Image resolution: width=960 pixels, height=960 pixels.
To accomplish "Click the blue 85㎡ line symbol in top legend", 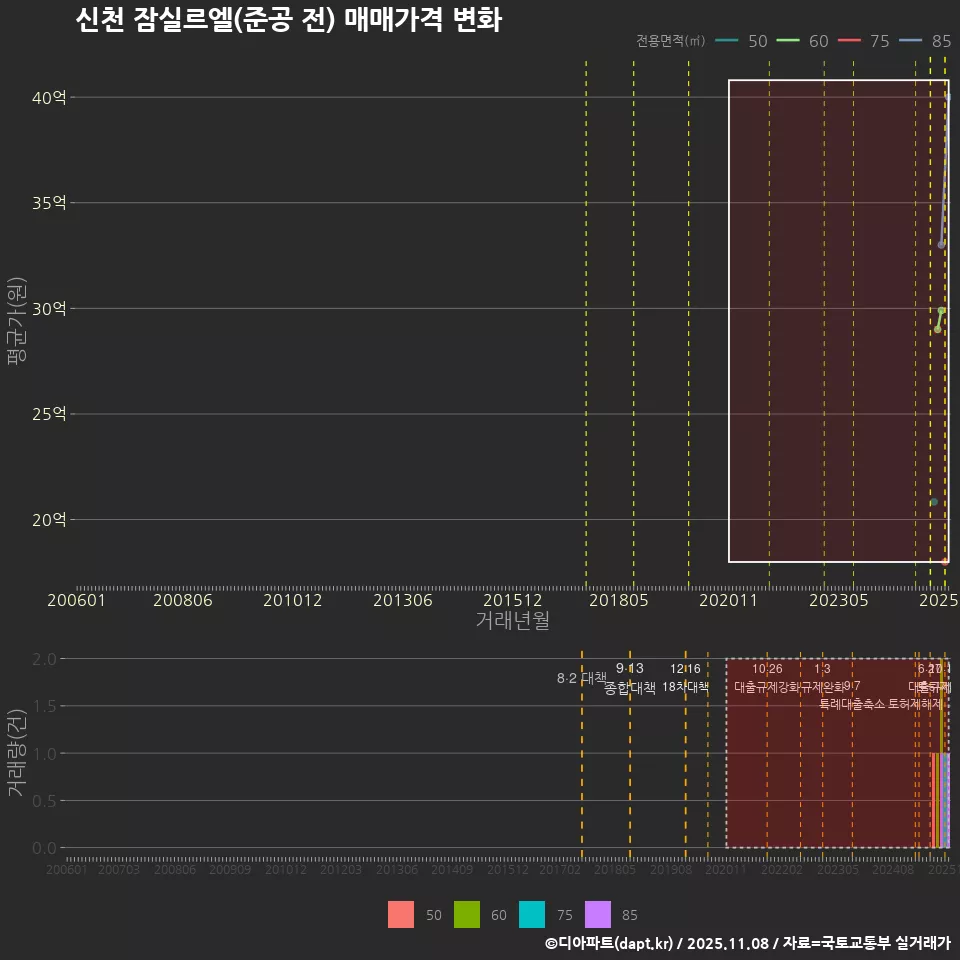I will [912, 42].
